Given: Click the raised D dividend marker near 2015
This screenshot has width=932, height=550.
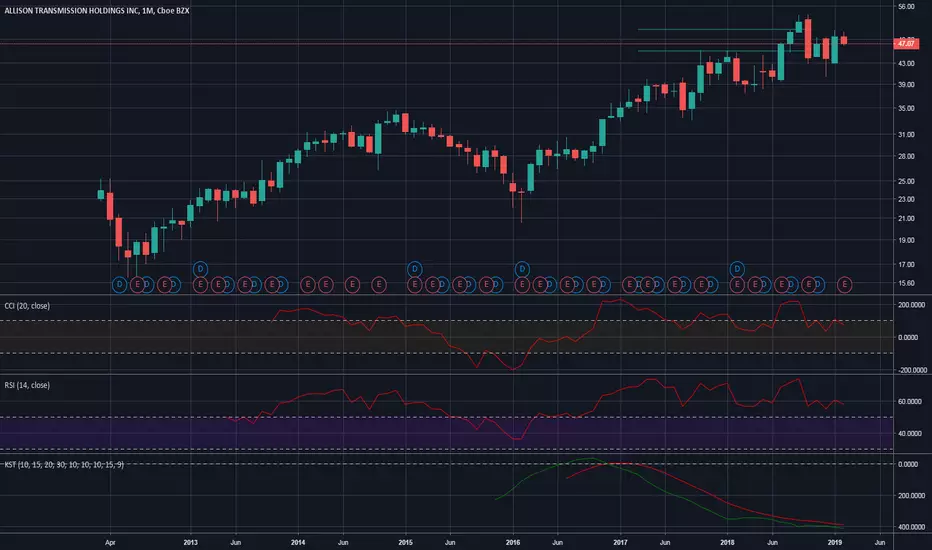Looking at the screenshot, I should click(x=414, y=269).
